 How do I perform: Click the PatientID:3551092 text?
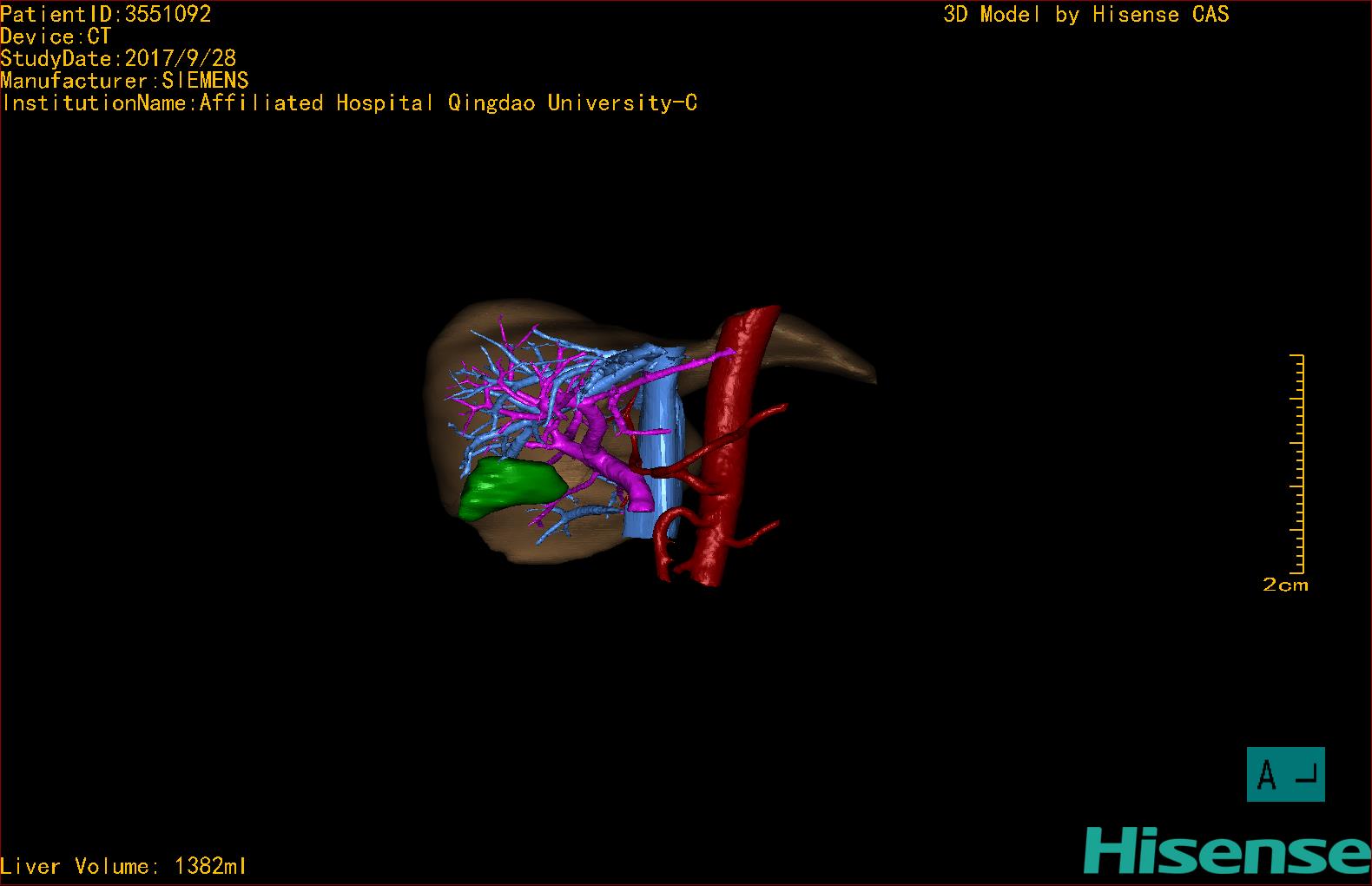(106, 14)
